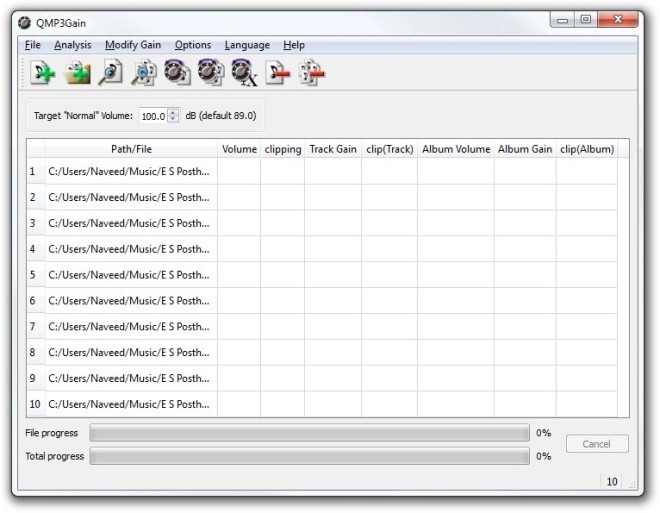The height and width of the screenshot is (513, 660).
Task: Select the file path in row 8
Action: pos(131,352)
